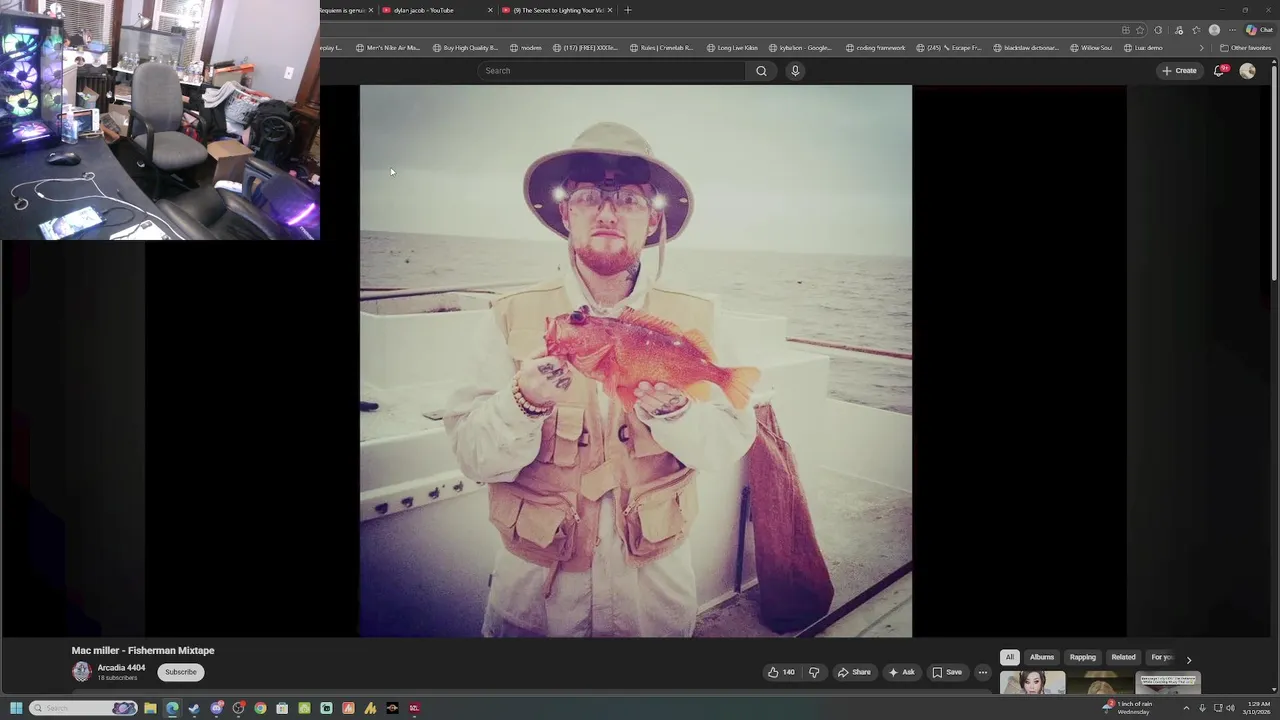Viewport: 1280px width, 720px height.
Task: Click the YouTube search magnifier button
Action: pyautogui.click(x=761, y=71)
